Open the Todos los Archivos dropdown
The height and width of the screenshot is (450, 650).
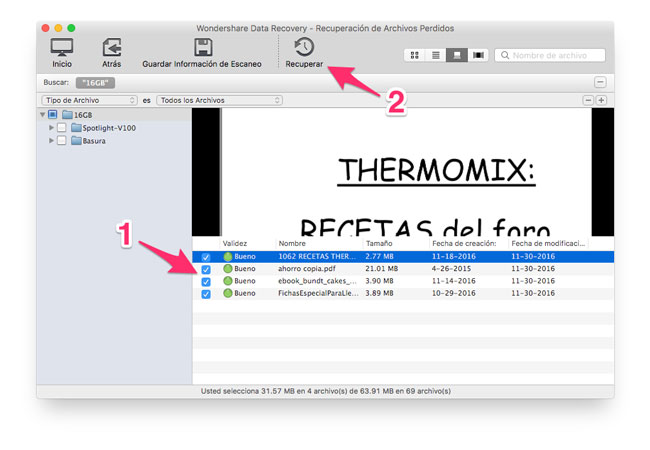pyautogui.click(x=219, y=100)
